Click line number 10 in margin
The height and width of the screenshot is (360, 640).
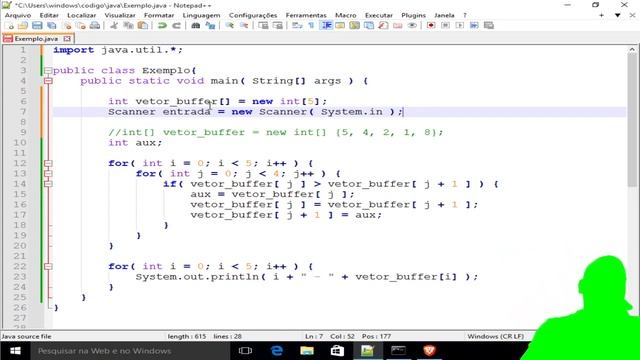click(x=20, y=142)
